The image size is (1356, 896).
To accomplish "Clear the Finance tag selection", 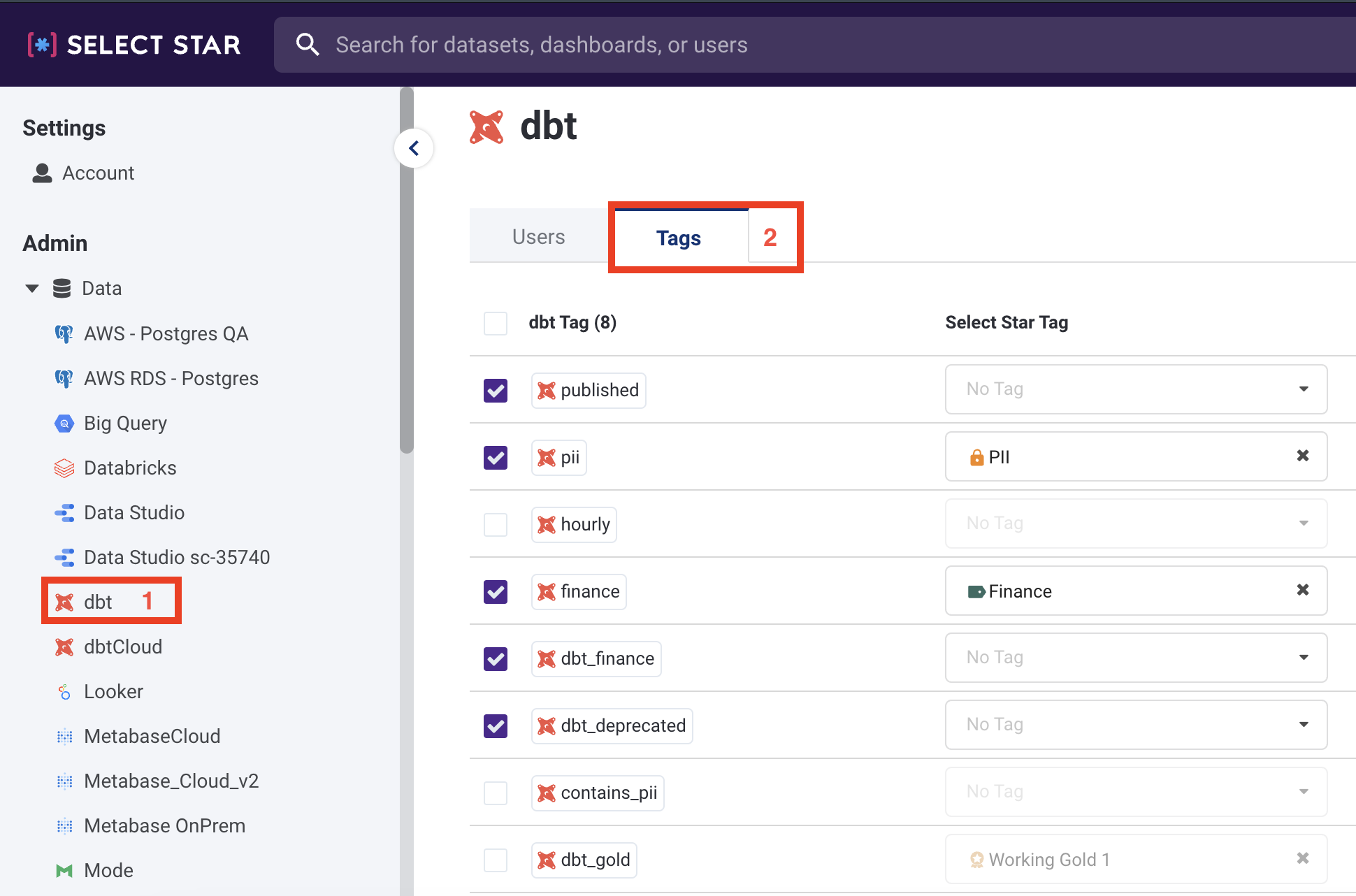I will click(x=1302, y=590).
